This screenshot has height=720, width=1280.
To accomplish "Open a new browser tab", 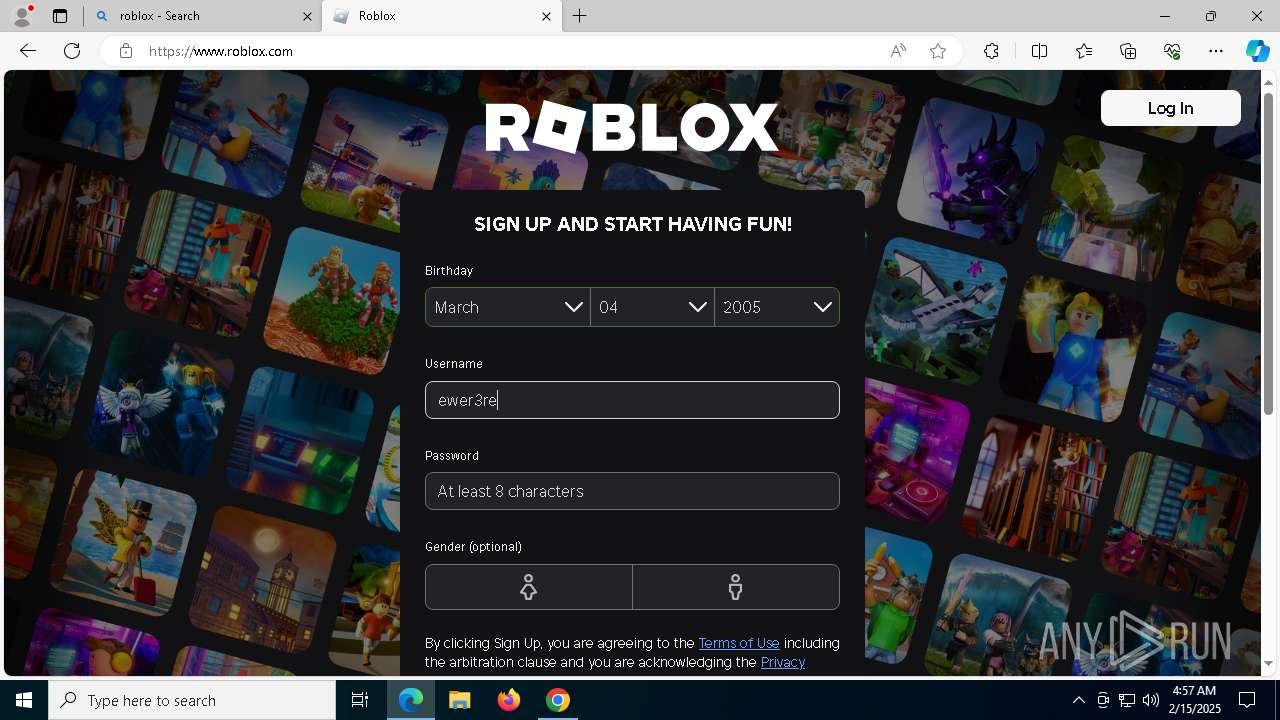I will [580, 16].
